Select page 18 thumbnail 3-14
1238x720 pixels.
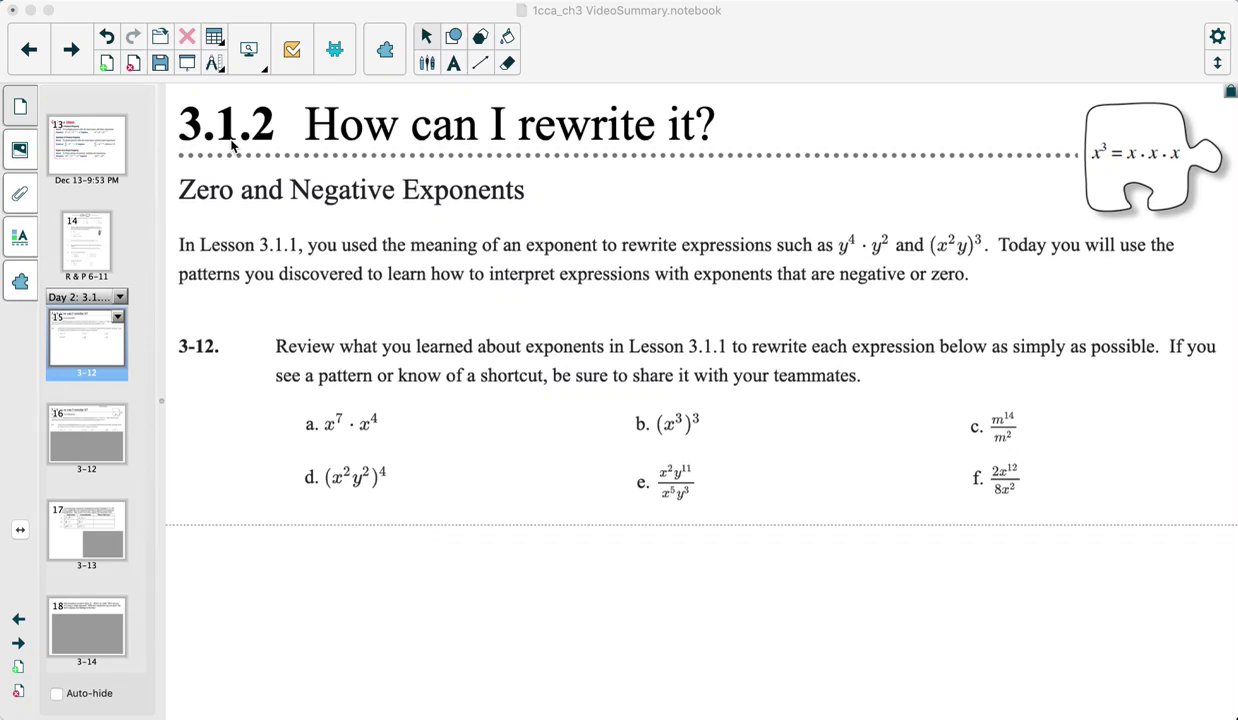(x=87, y=626)
